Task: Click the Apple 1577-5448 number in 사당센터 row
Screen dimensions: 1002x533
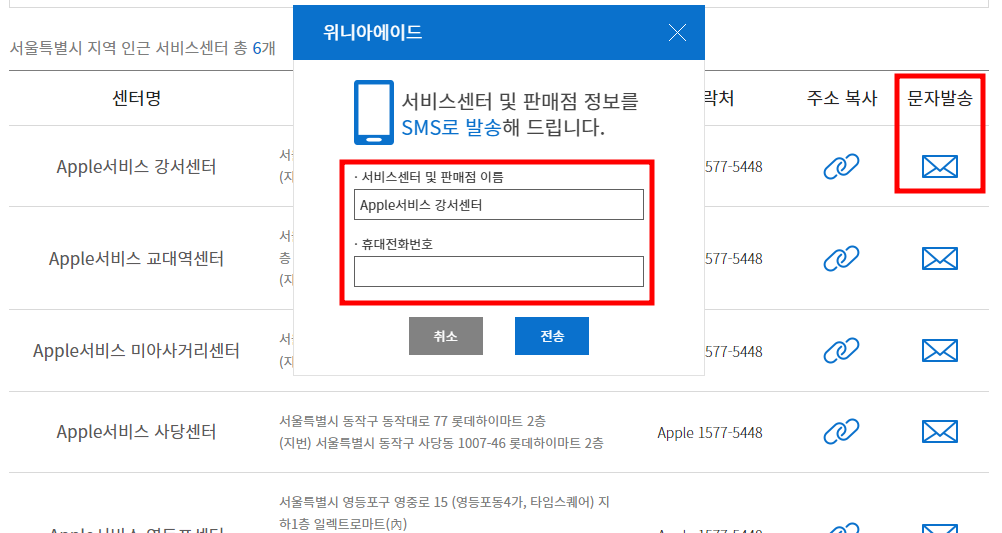Action: pos(710,433)
